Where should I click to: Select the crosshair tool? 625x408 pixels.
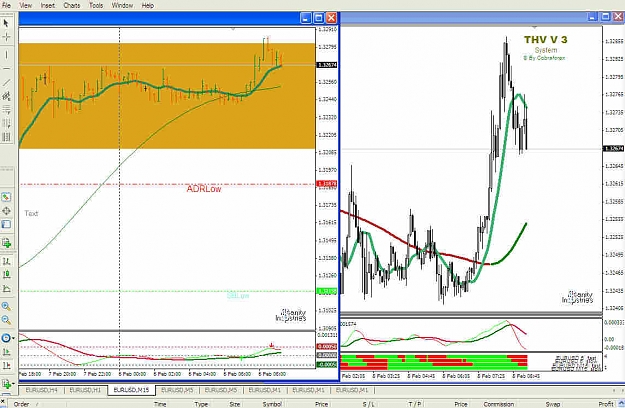coord(6,37)
